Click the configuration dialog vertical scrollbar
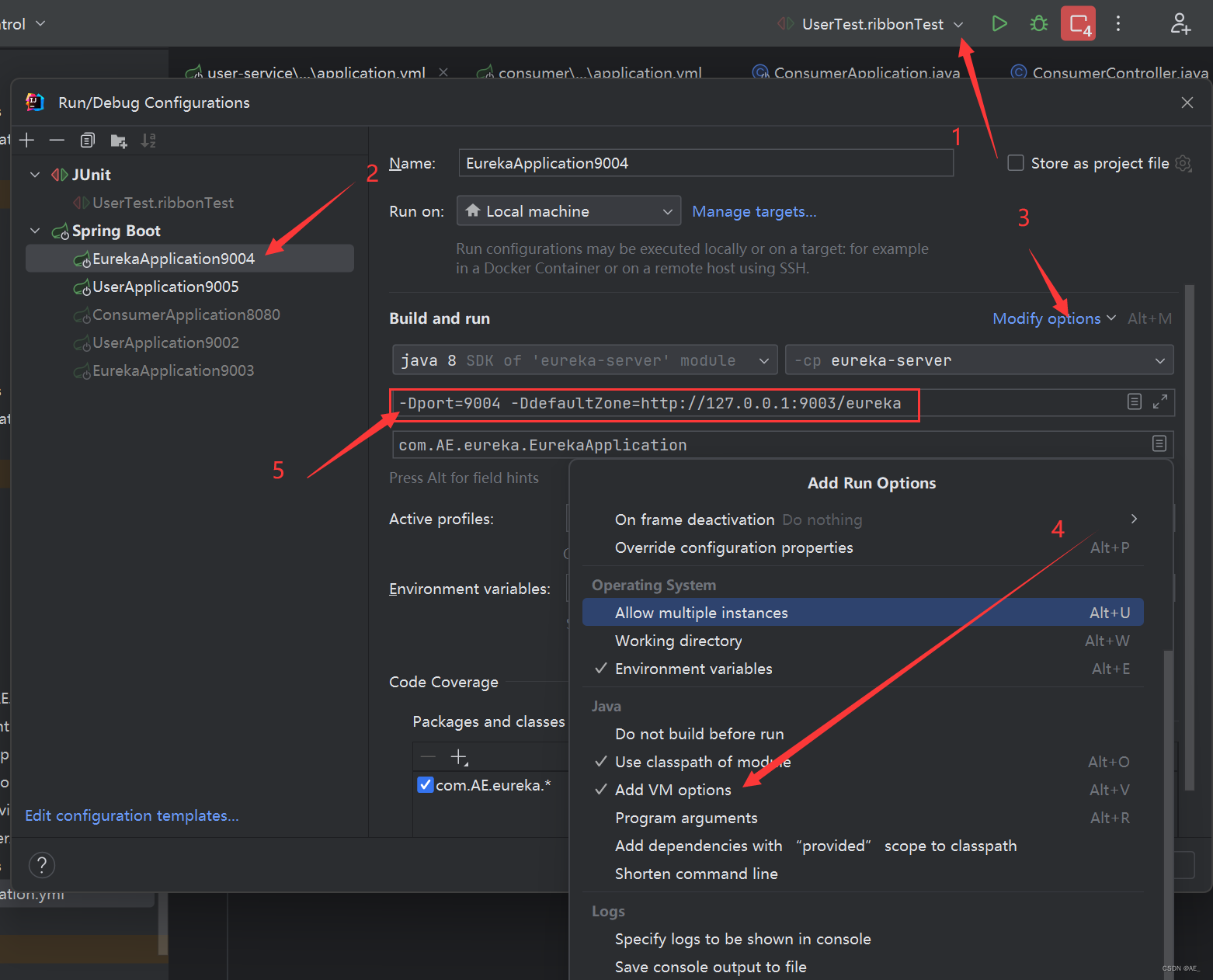 click(1190, 537)
